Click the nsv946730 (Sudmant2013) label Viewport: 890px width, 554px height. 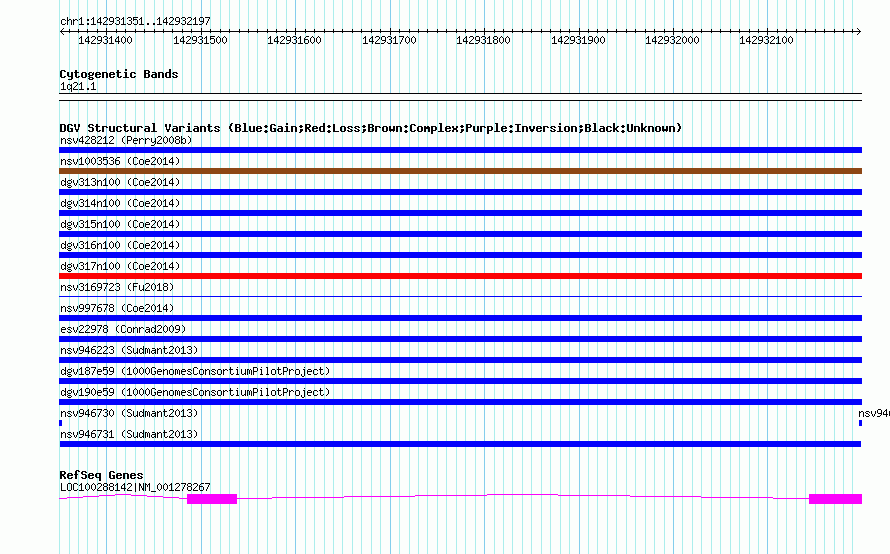[x=129, y=413]
